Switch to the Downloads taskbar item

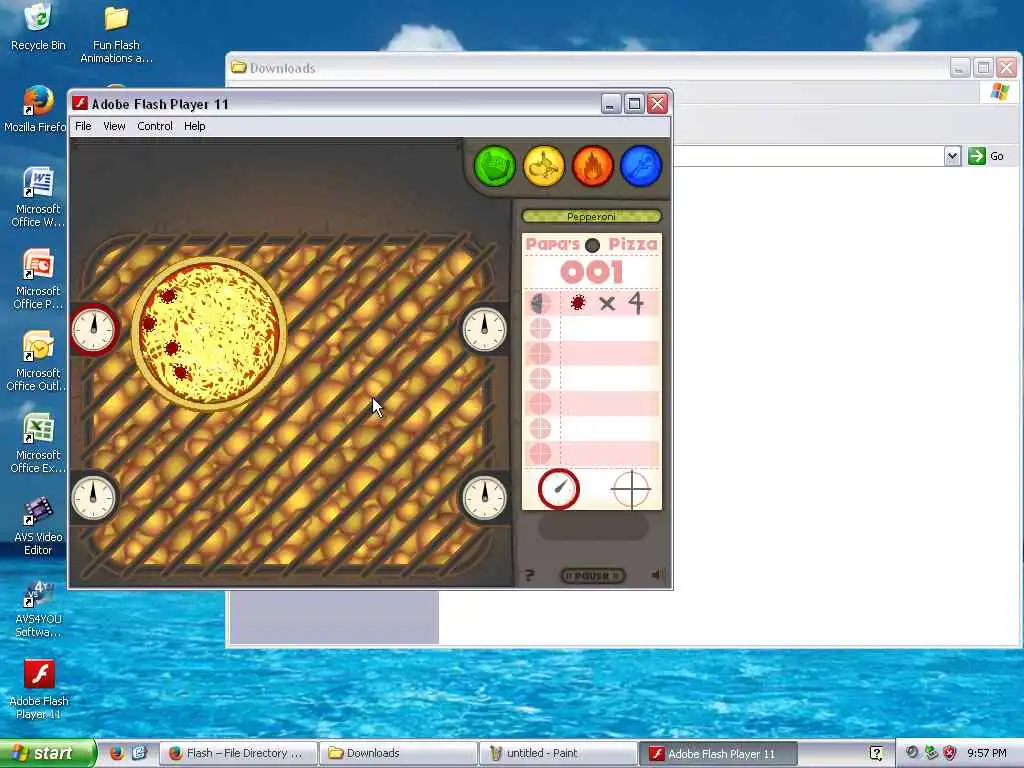tap(399, 753)
